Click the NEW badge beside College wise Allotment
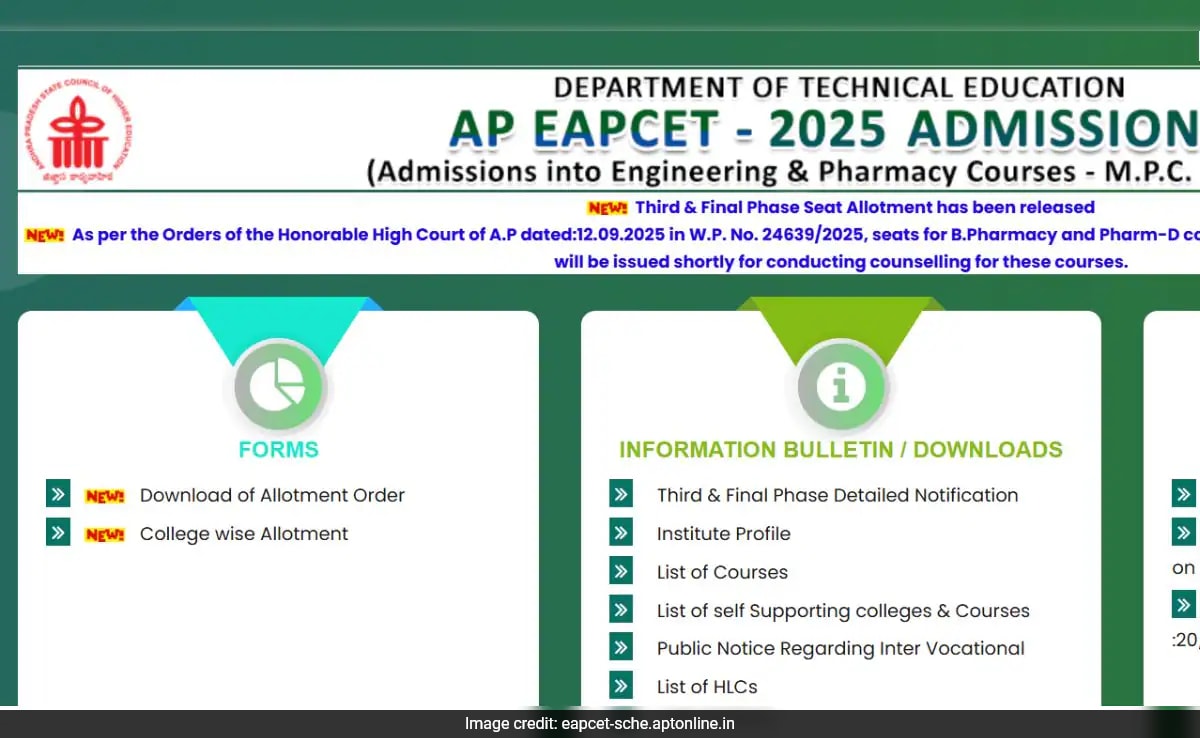Screen dimensions: 1200x738 click(x=105, y=533)
